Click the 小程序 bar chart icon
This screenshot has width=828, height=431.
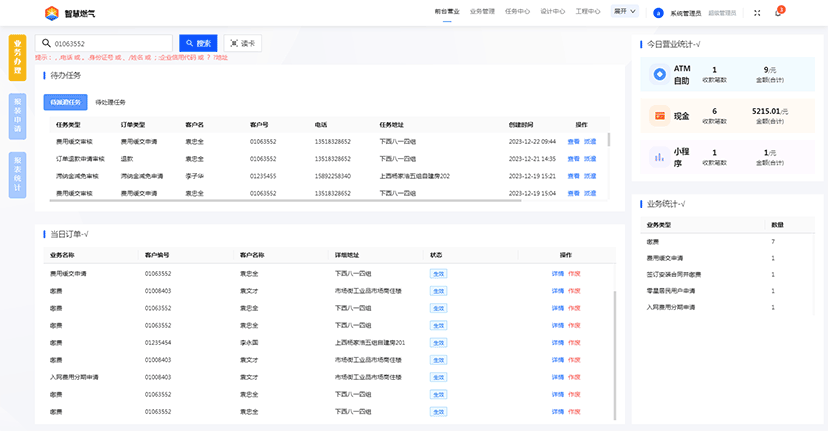(659, 156)
